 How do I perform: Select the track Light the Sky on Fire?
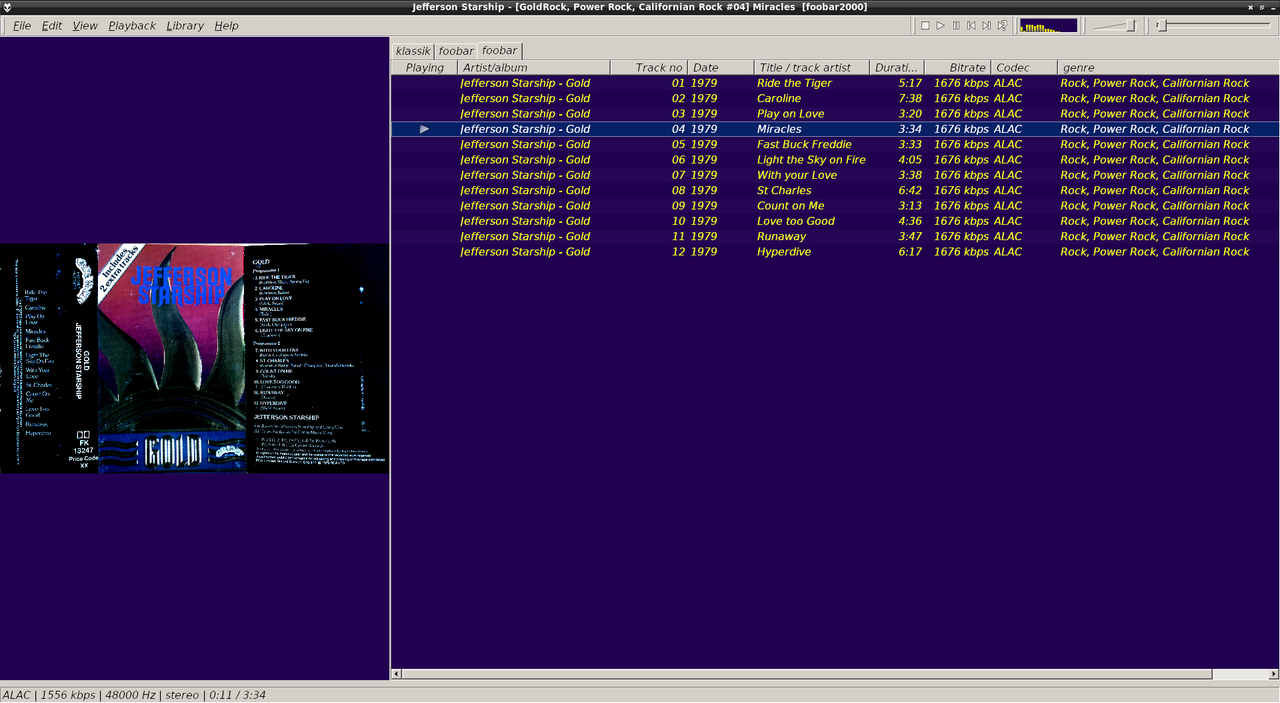[835, 160]
